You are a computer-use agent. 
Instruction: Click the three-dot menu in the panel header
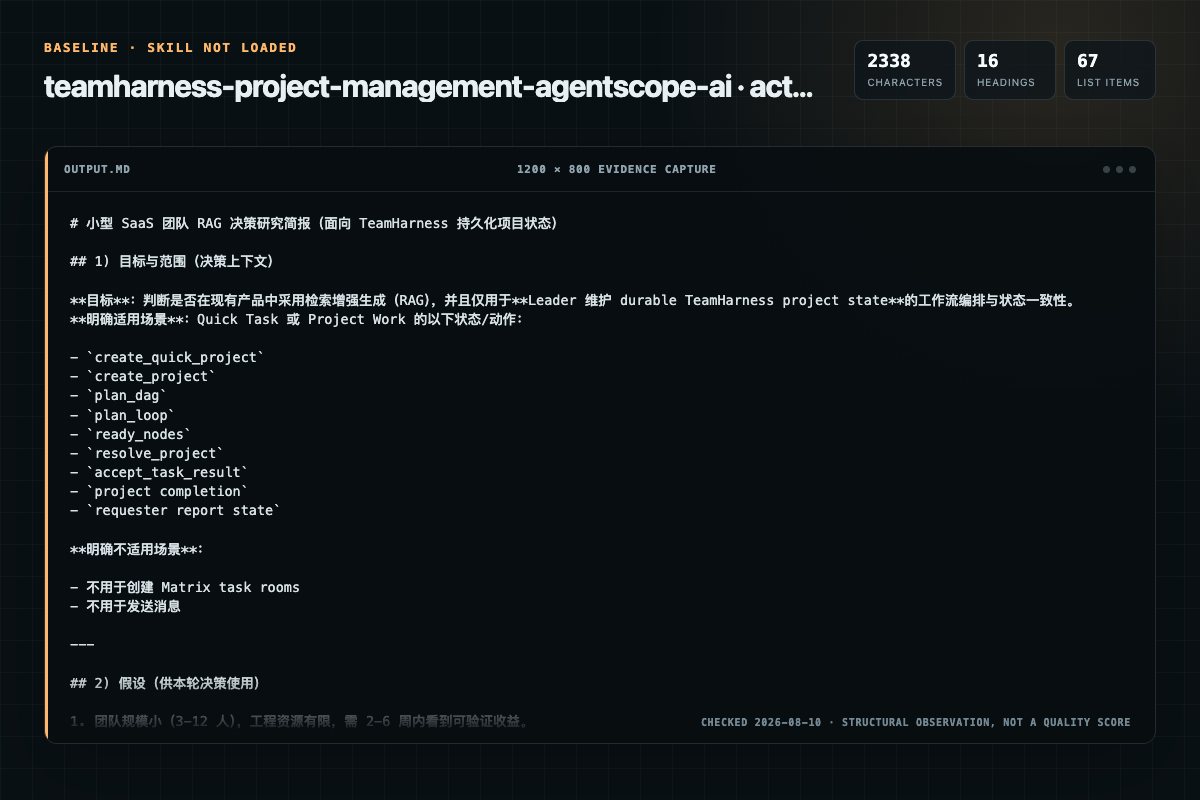pos(1119,170)
